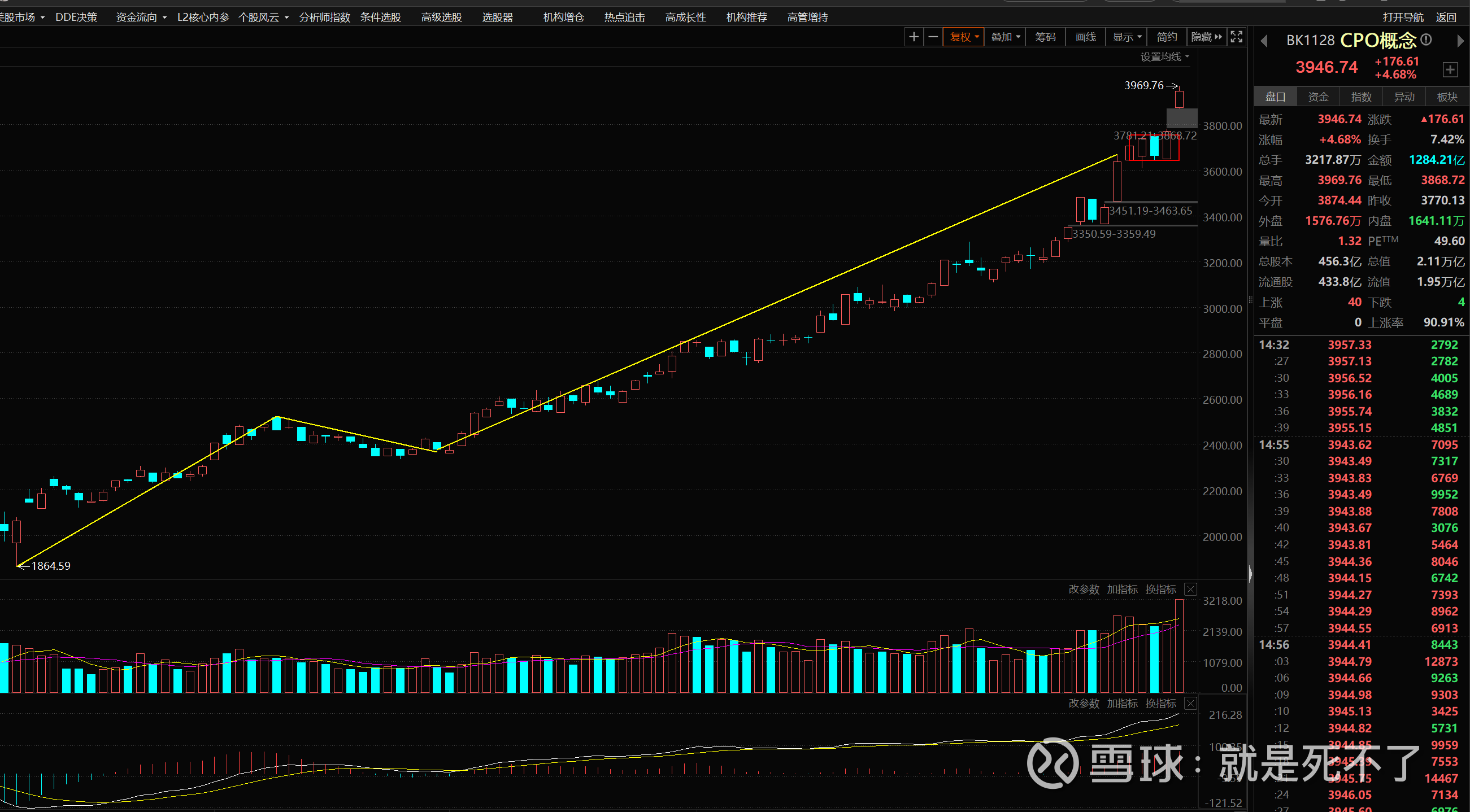Zoom out chart with minus icon
The height and width of the screenshot is (812, 1470).
coord(933,37)
